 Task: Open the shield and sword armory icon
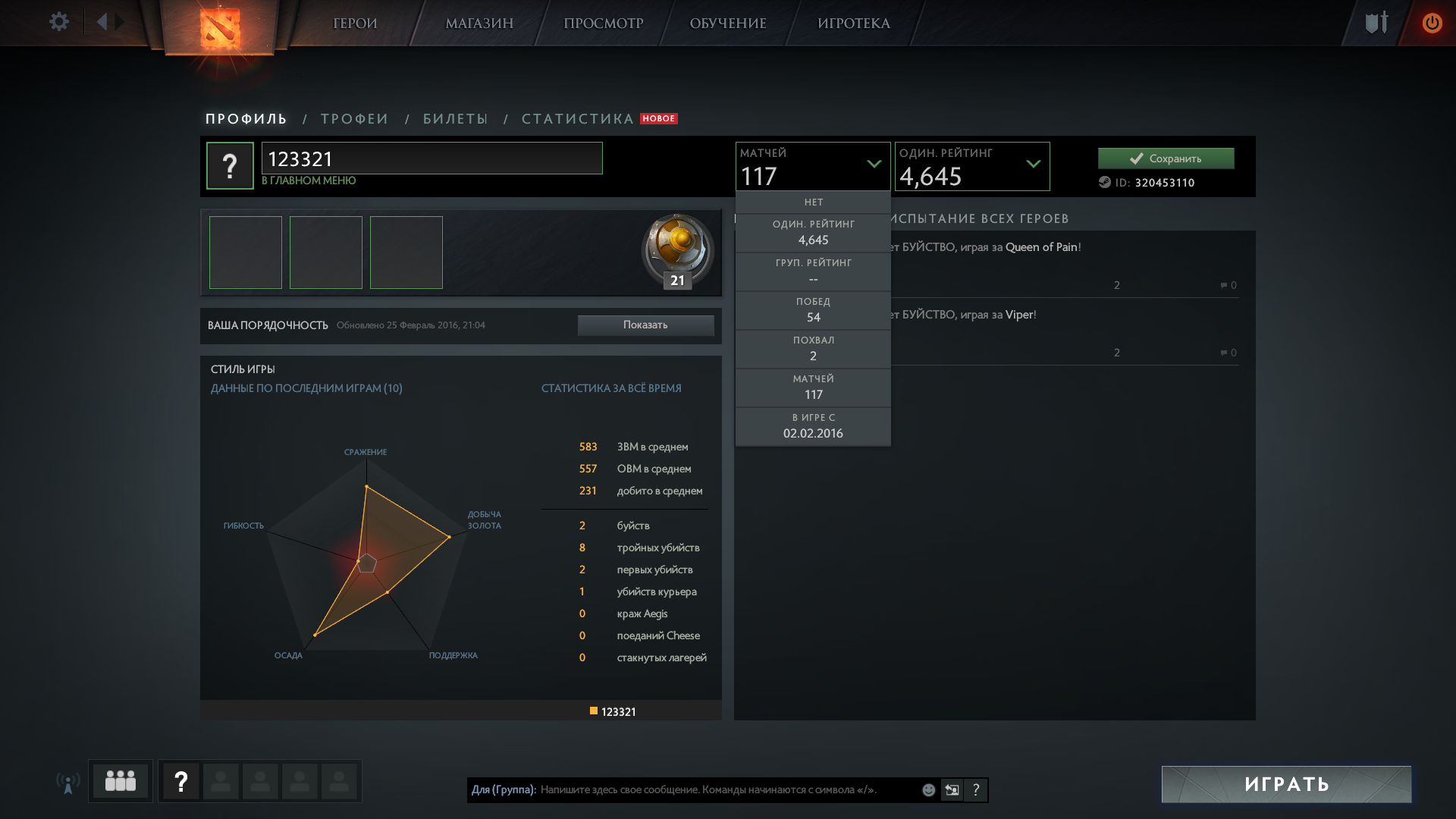click(1376, 23)
